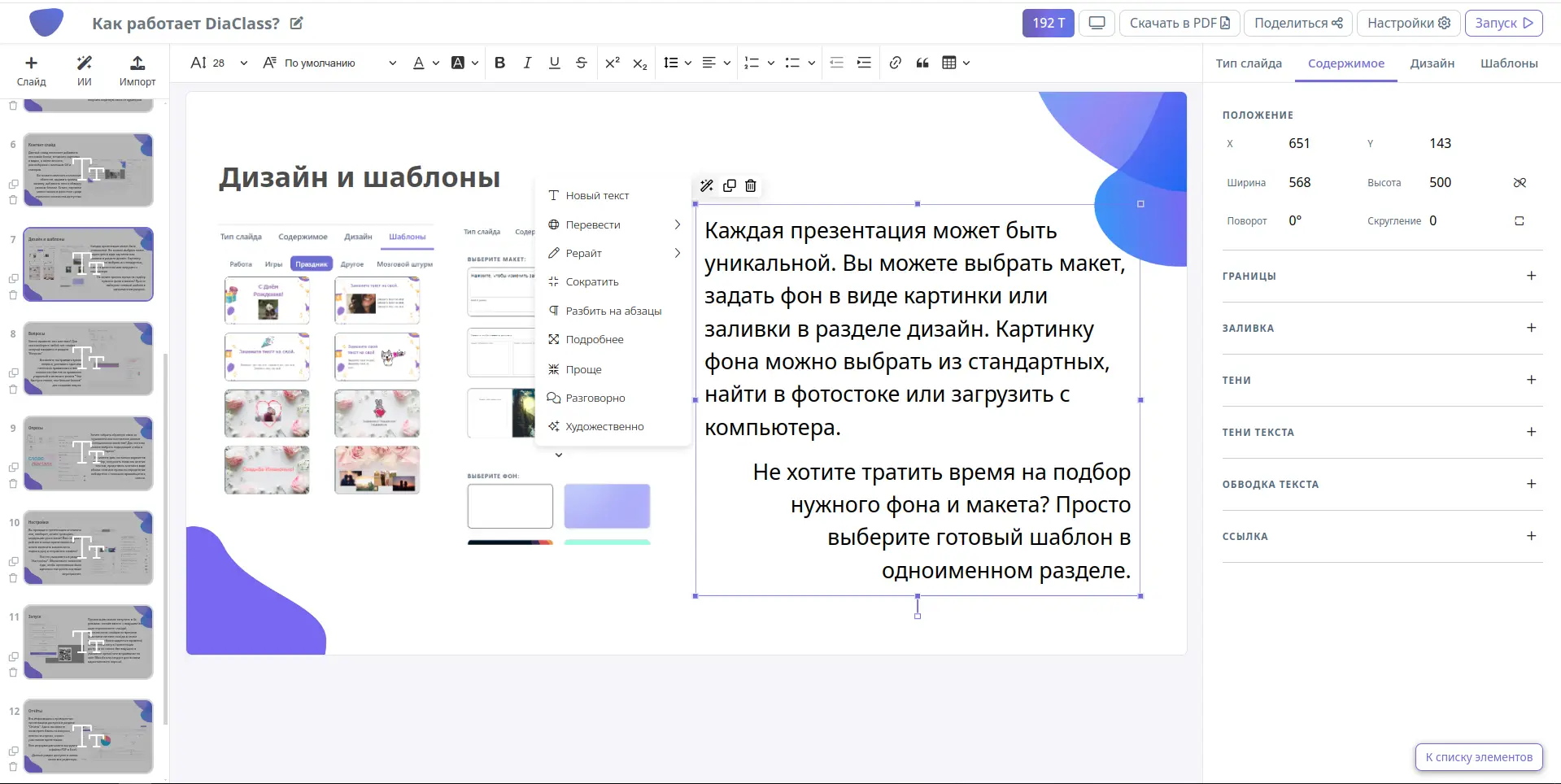Viewport: 1561px width, 784px height.
Task: Delete slide 8 using its trash icon
Action: coord(13,389)
